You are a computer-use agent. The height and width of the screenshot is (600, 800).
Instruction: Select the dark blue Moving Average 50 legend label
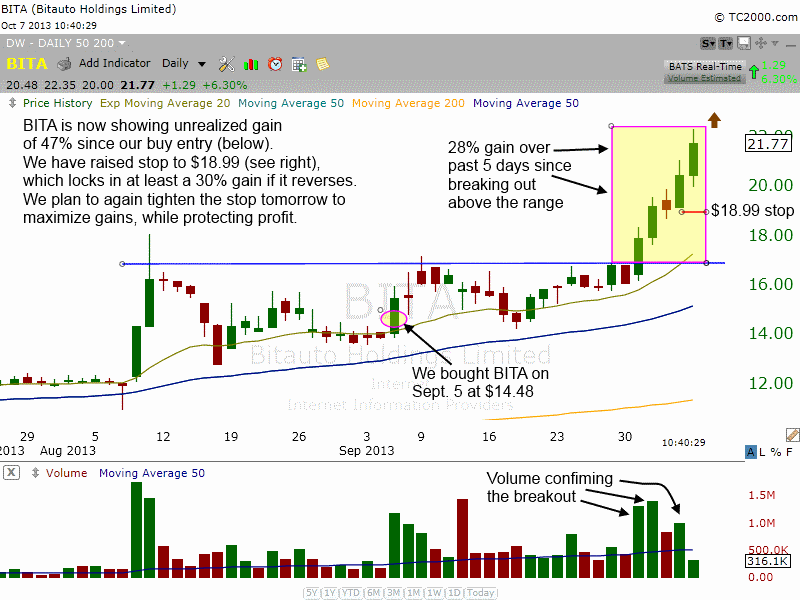[526, 103]
